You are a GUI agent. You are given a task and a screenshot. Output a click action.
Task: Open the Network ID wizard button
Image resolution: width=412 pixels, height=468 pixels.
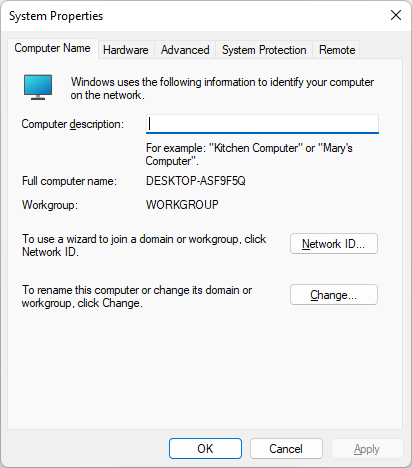(x=334, y=244)
